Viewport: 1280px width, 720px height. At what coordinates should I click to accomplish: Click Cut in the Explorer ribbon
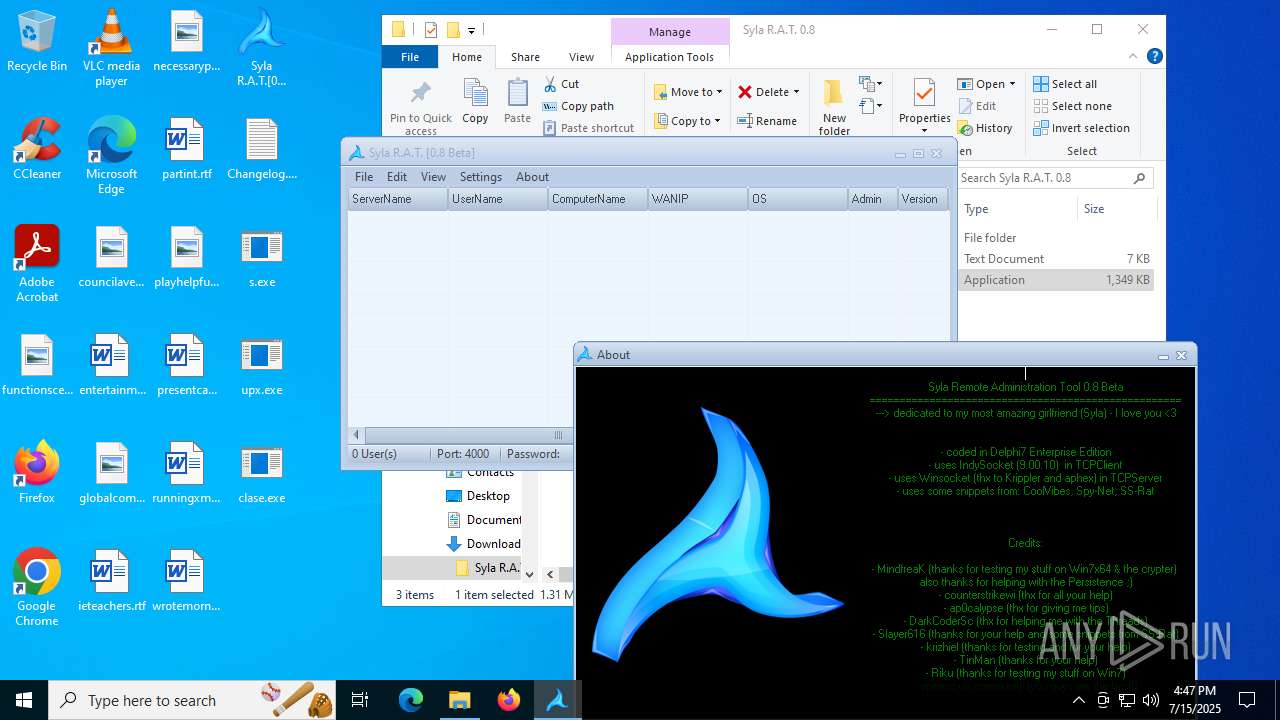tap(561, 84)
